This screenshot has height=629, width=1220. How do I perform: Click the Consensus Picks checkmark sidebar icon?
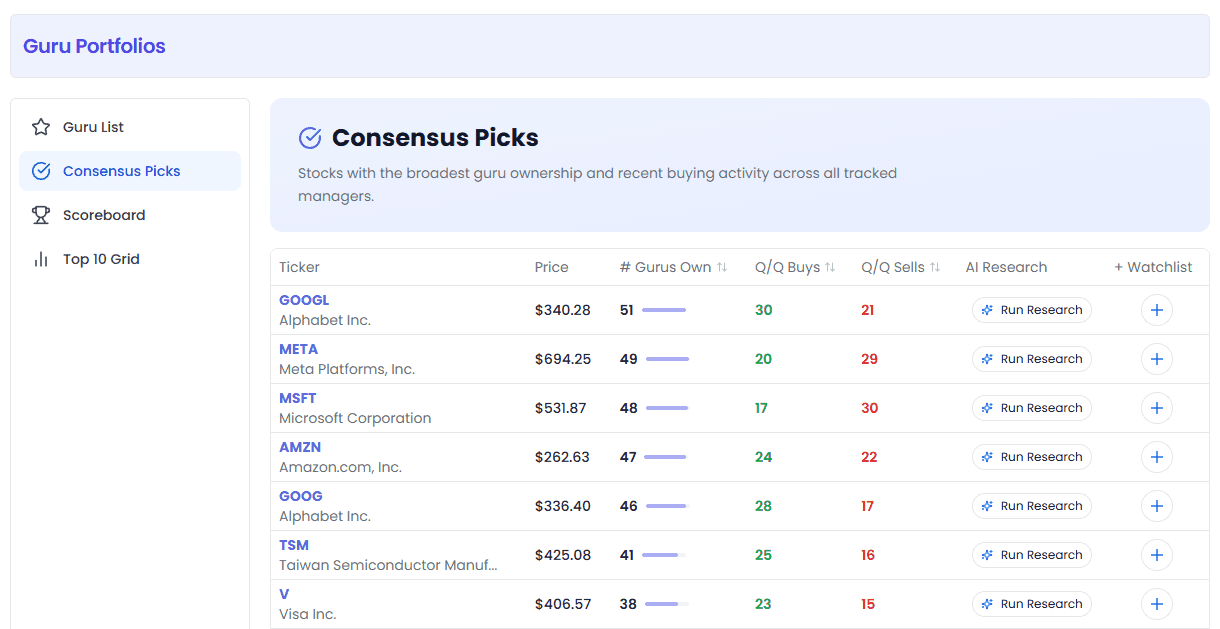pyautogui.click(x=41, y=171)
